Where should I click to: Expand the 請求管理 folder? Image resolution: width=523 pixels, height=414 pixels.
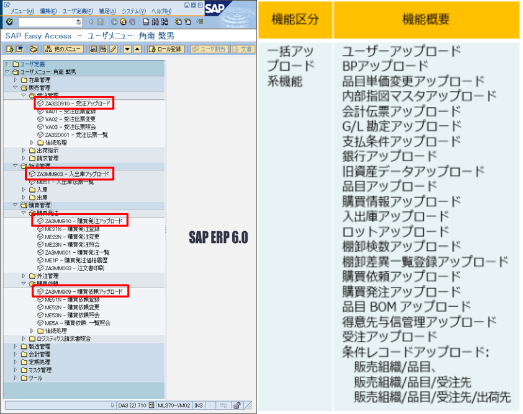tap(23, 158)
